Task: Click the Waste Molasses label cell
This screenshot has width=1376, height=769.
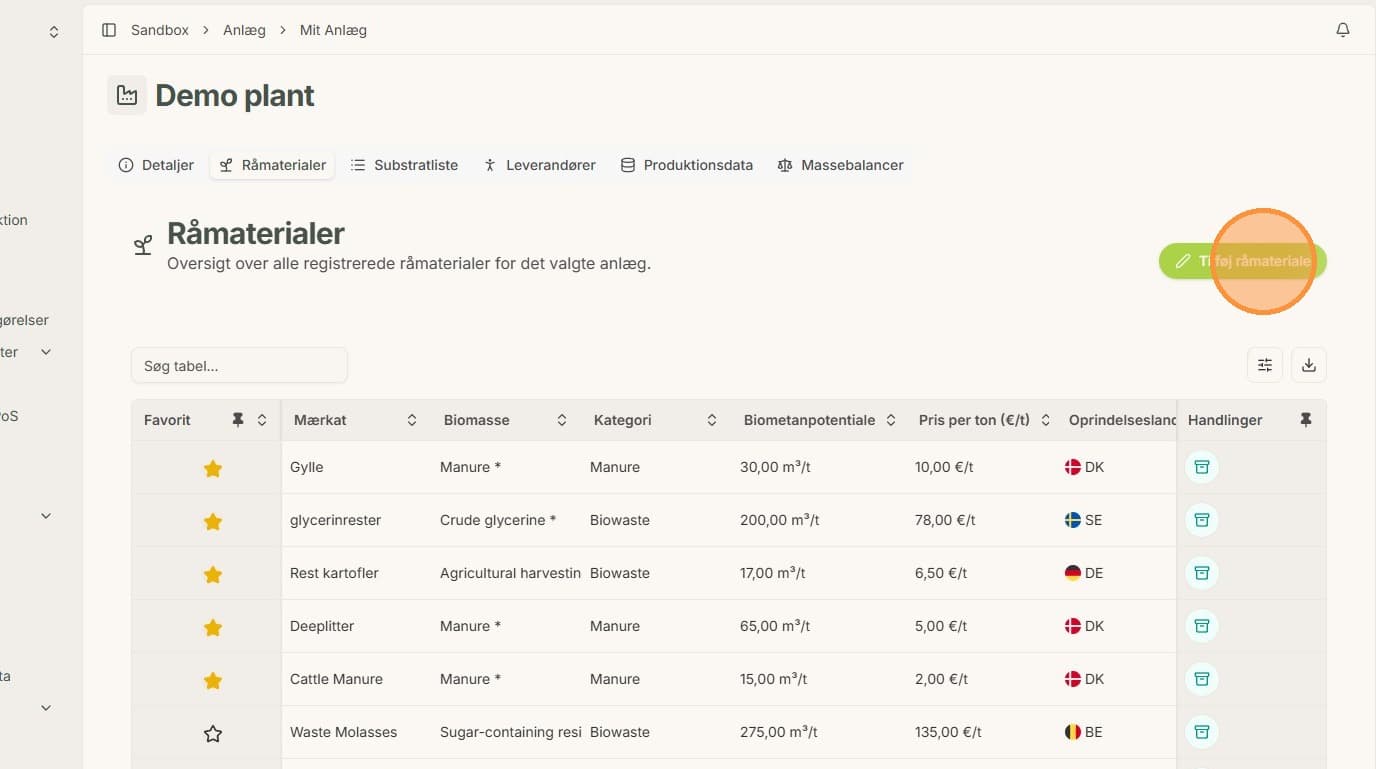Action: [343, 732]
